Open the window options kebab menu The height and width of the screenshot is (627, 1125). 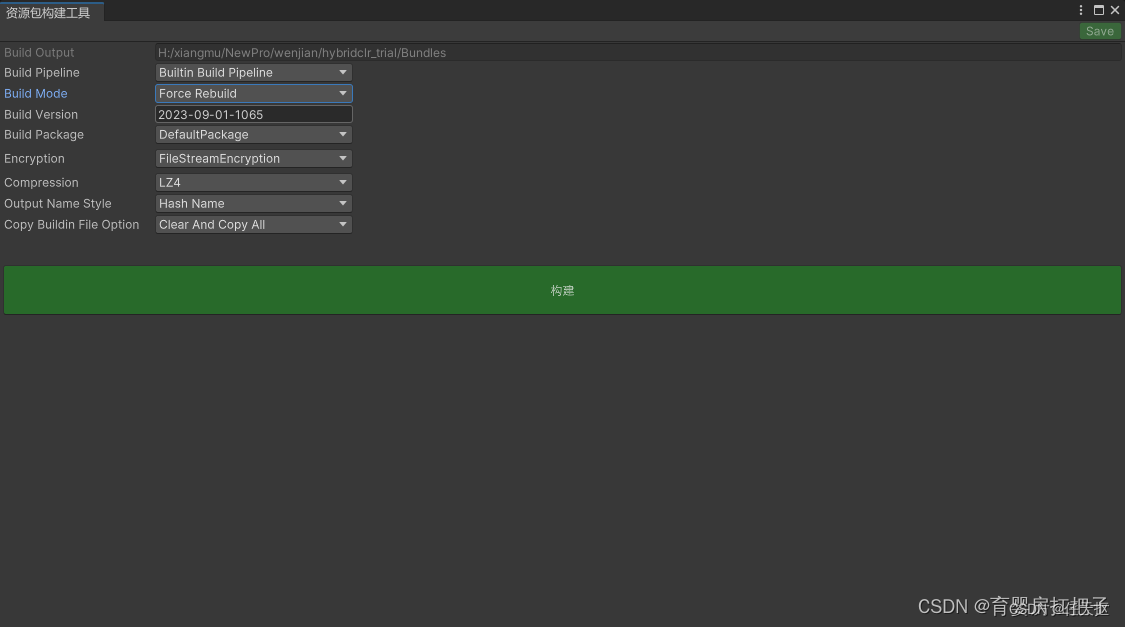tap(1080, 10)
